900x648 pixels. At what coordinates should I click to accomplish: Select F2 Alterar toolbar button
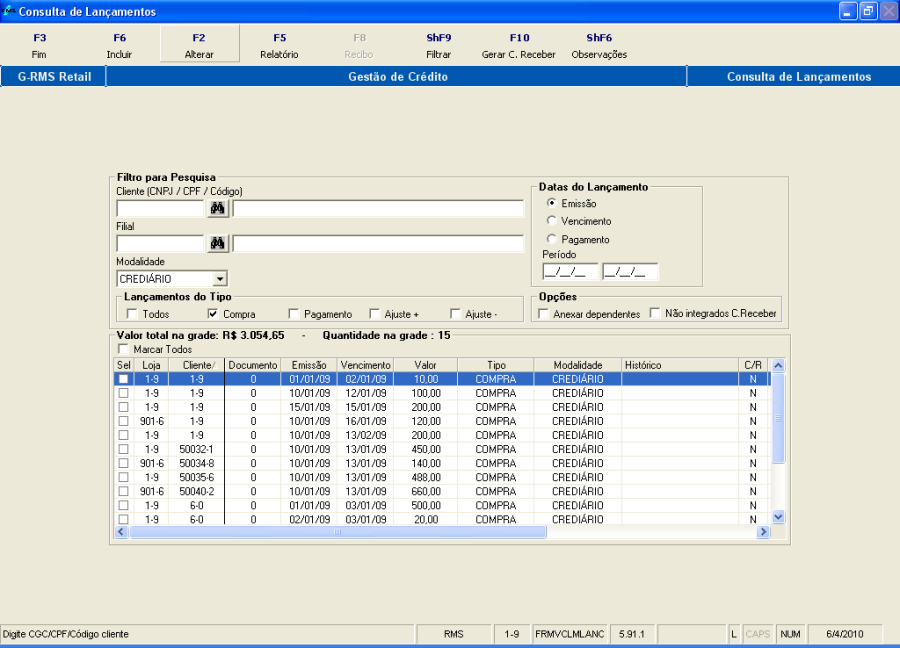pos(199,45)
